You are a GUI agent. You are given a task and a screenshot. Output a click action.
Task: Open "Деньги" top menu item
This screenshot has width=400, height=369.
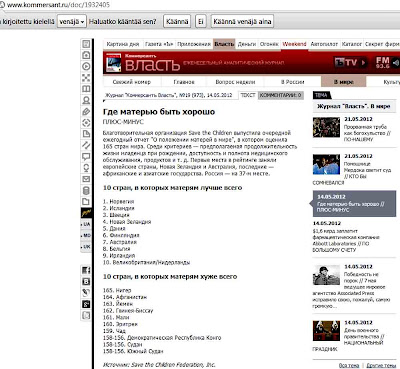(x=247, y=44)
